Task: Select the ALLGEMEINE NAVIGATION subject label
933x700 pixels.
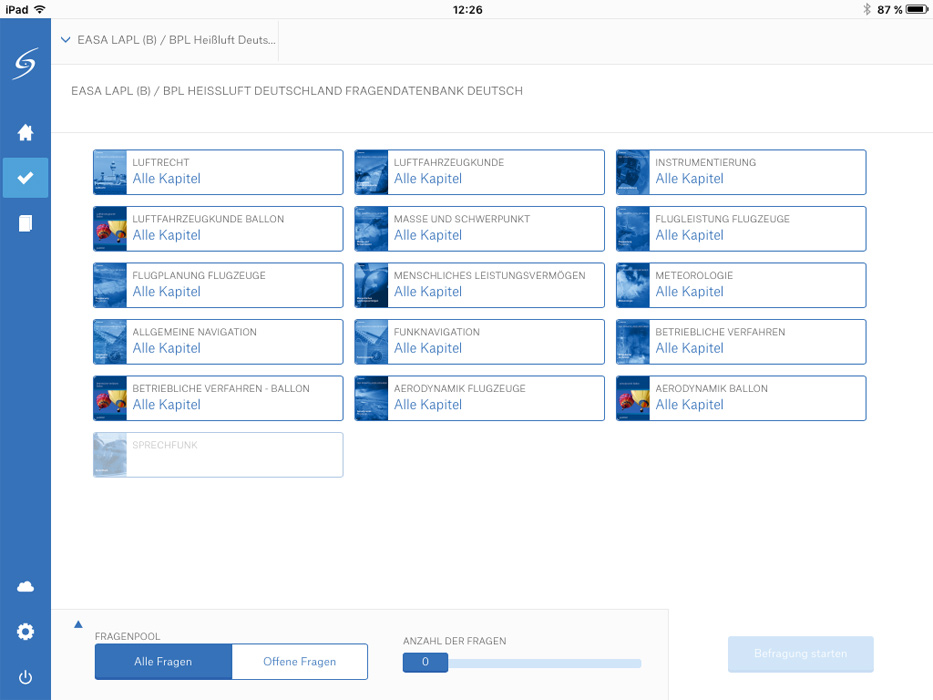Action: 195,332
